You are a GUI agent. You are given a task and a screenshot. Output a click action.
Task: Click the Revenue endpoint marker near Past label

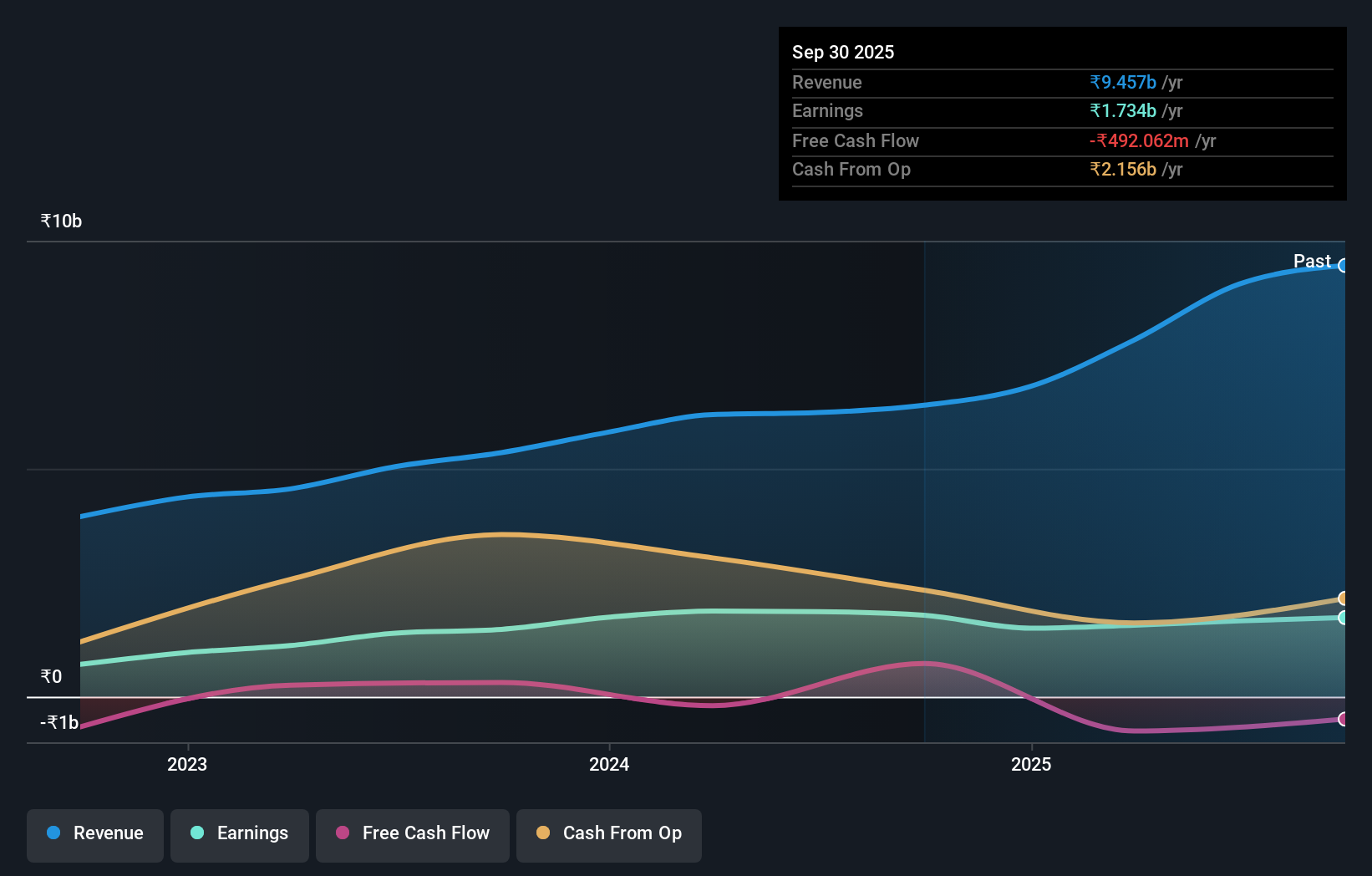[x=1344, y=266]
